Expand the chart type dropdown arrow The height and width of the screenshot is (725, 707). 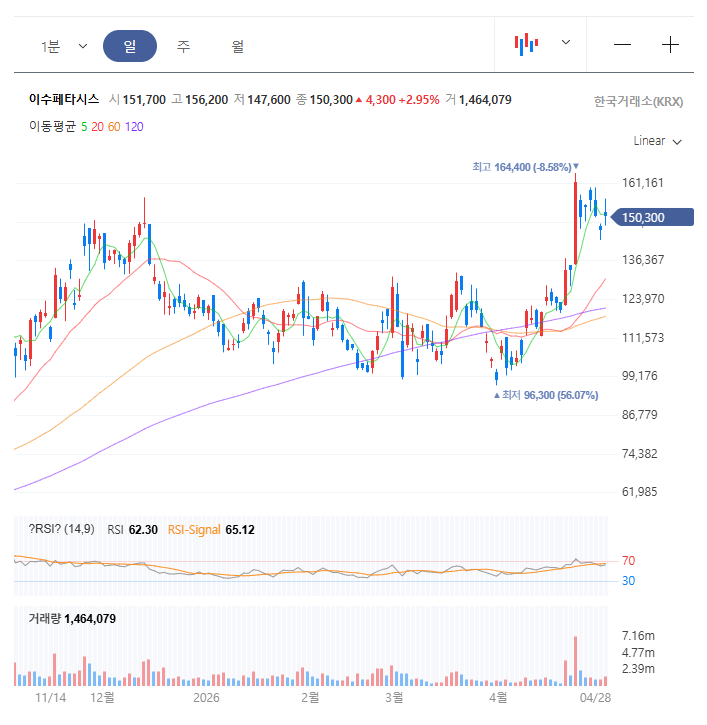click(x=566, y=43)
